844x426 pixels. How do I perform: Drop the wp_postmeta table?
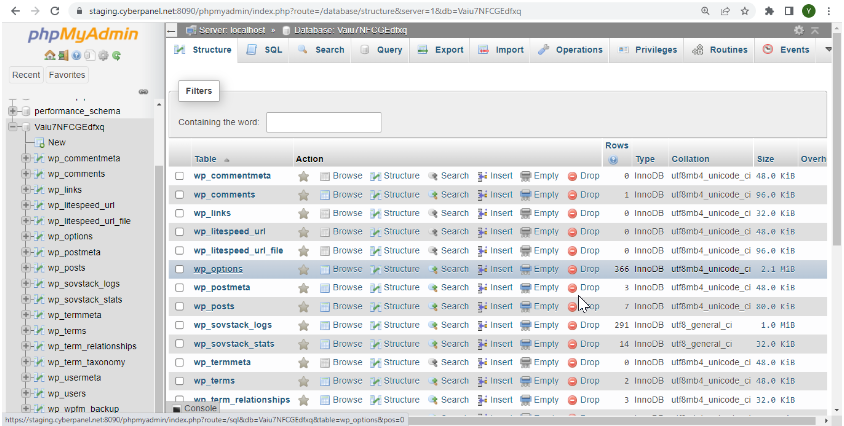[583, 288]
